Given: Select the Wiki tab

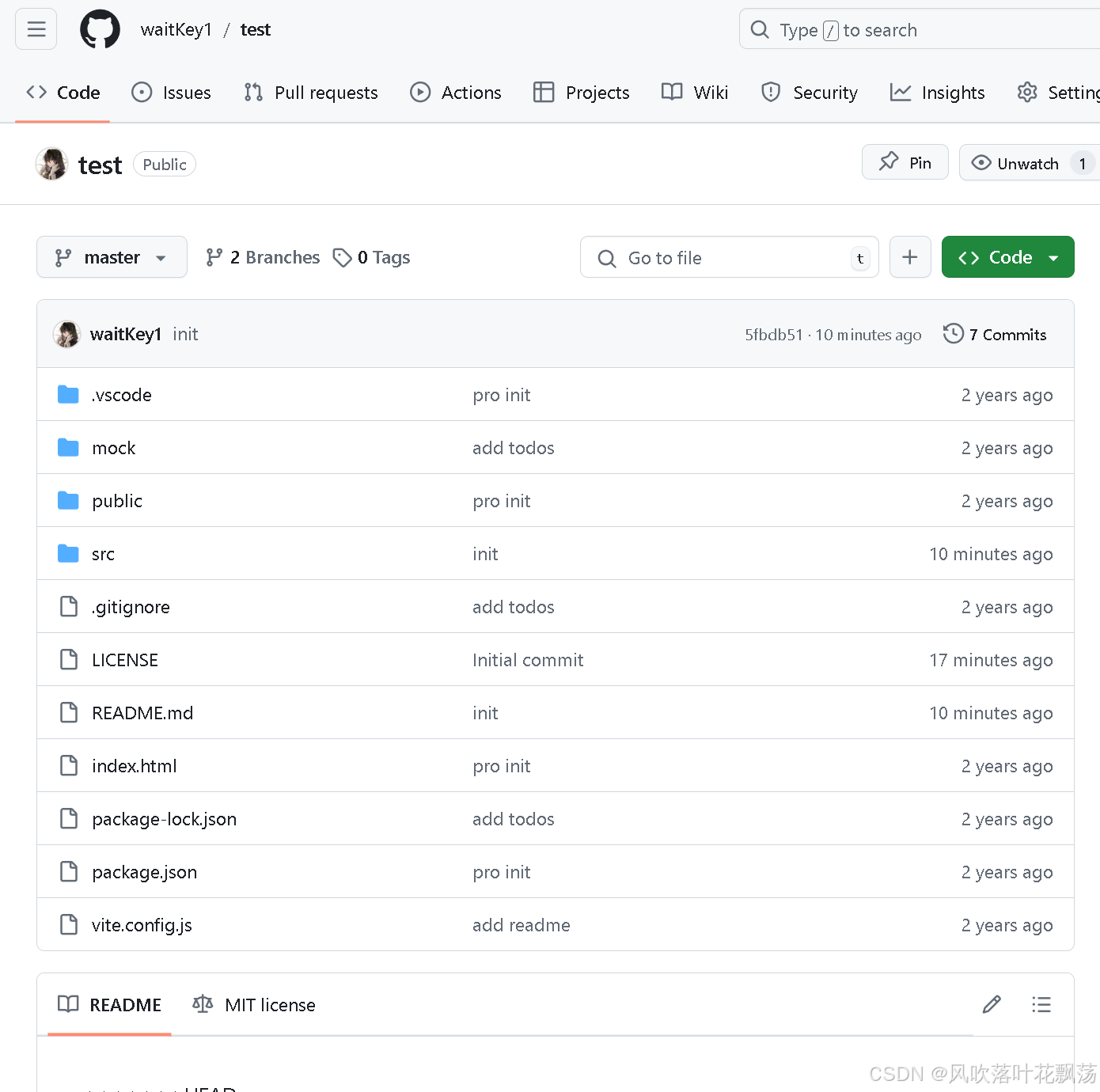Looking at the screenshot, I should (695, 93).
